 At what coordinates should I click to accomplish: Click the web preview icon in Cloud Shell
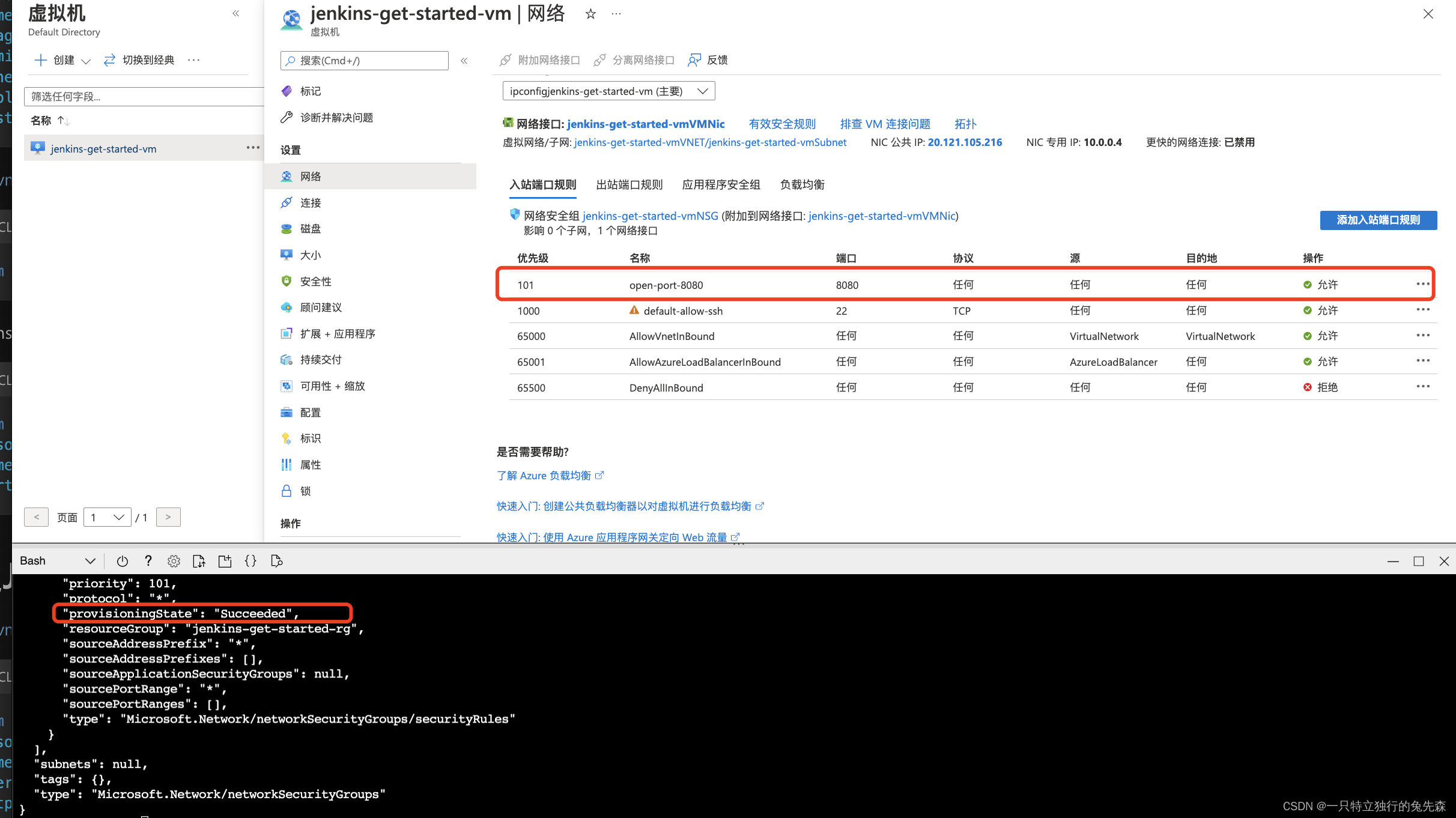pos(276,561)
